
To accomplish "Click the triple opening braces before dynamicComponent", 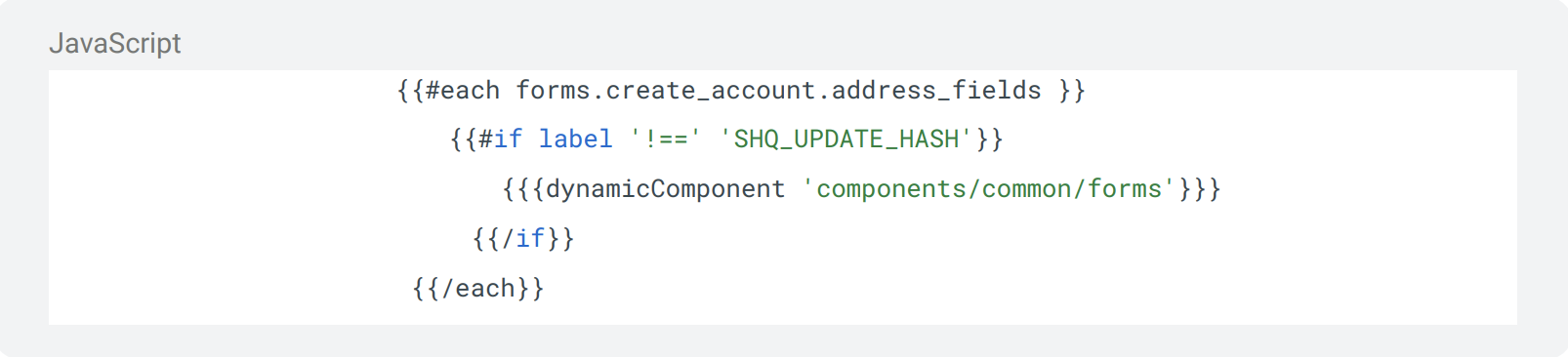I will coord(524,189).
